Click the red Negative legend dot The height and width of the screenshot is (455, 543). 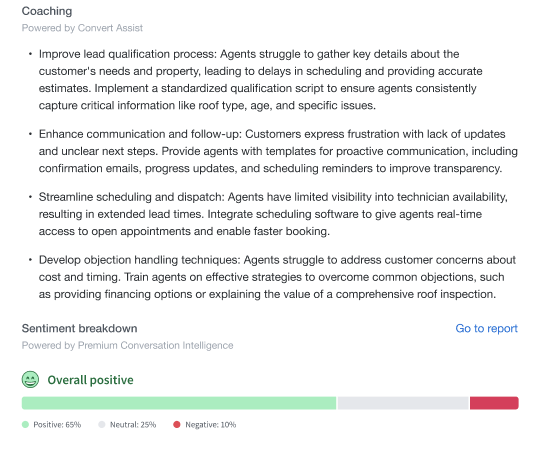click(x=177, y=425)
